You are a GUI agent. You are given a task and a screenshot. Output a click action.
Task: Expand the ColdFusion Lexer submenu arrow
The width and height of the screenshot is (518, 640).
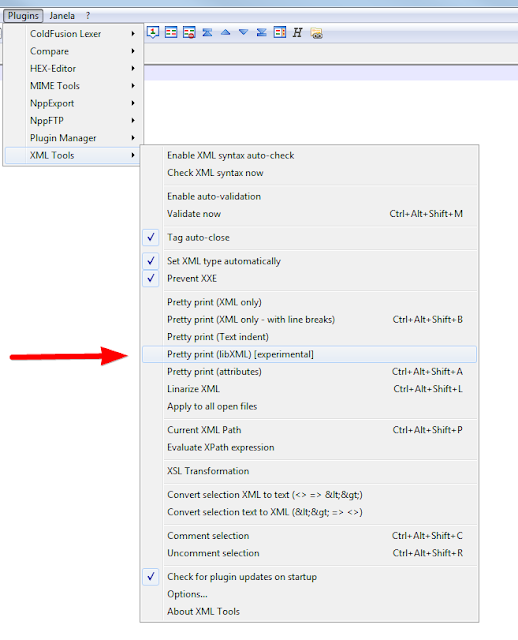pyautogui.click(x=133, y=33)
